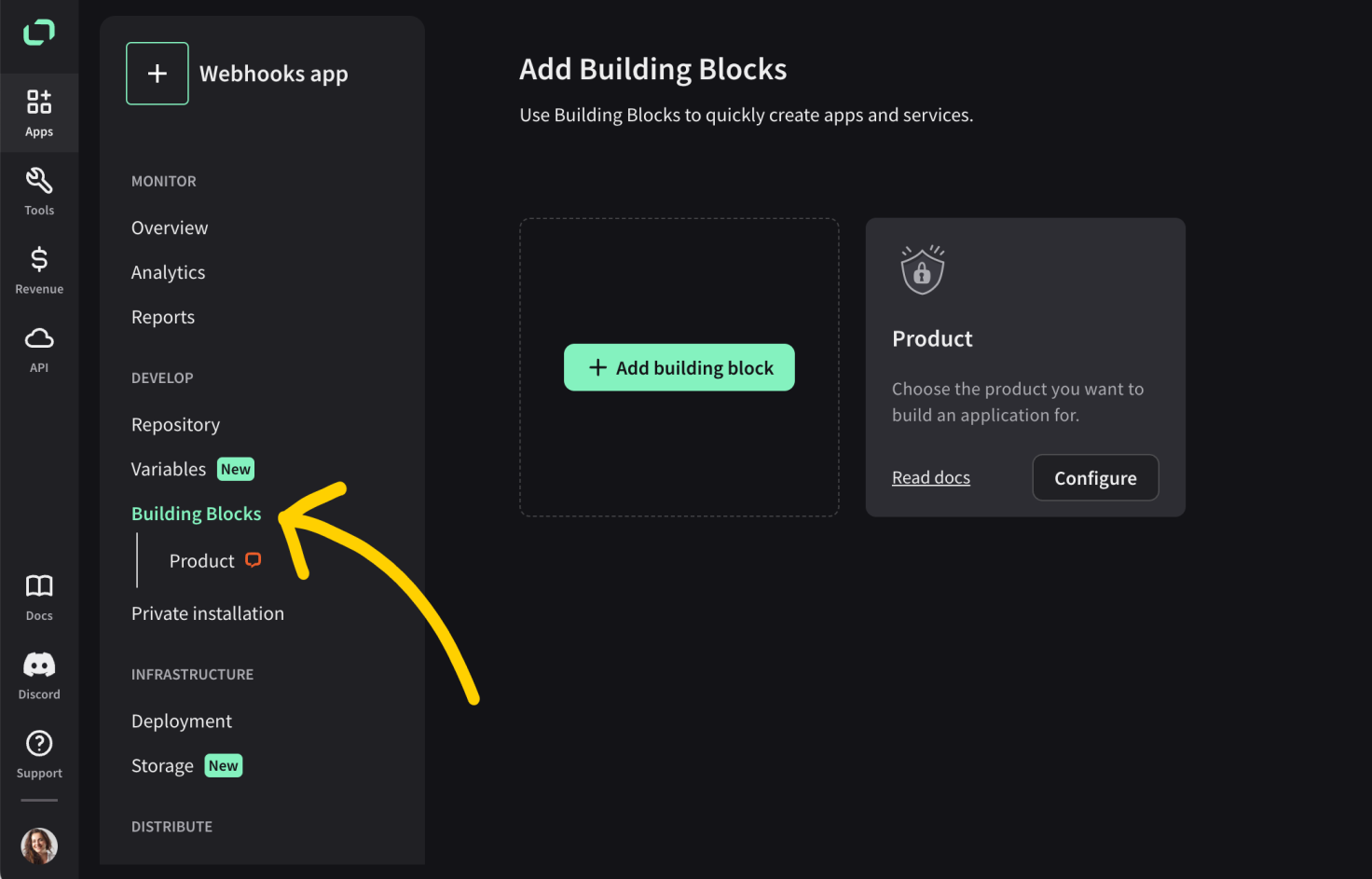The width and height of the screenshot is (1372, 879).
Task: Open the Docs book icon
Action: pyautogui.click(x=39, y=585)
